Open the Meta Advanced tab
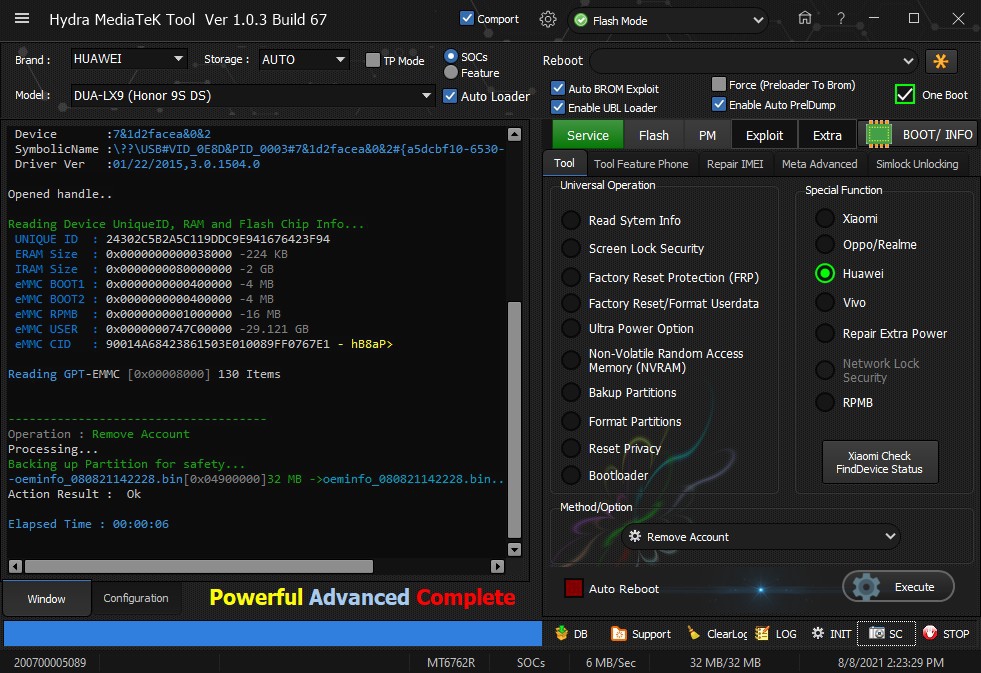This screenshot has height=673, width=981. pyautogui.click(x=820, y=164)
